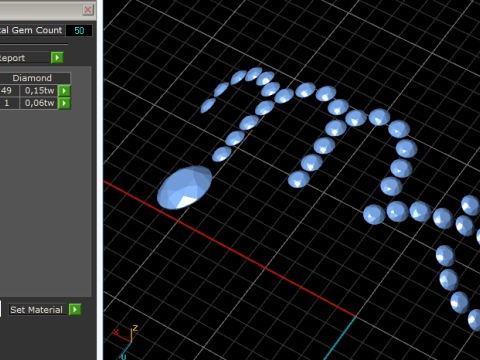This screenshot has height=360, width=480.
Task: Select the Diamond column header
Action: (x=35, y=78)
